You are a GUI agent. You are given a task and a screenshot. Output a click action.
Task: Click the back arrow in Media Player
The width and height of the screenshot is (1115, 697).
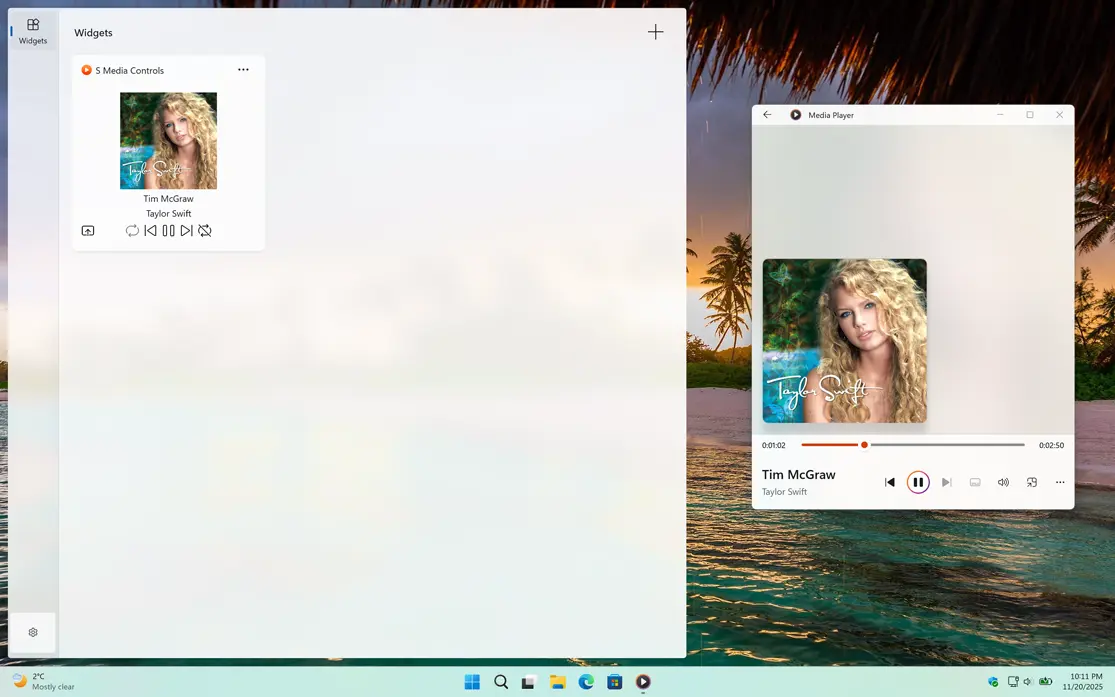click(x=767, y=115)
